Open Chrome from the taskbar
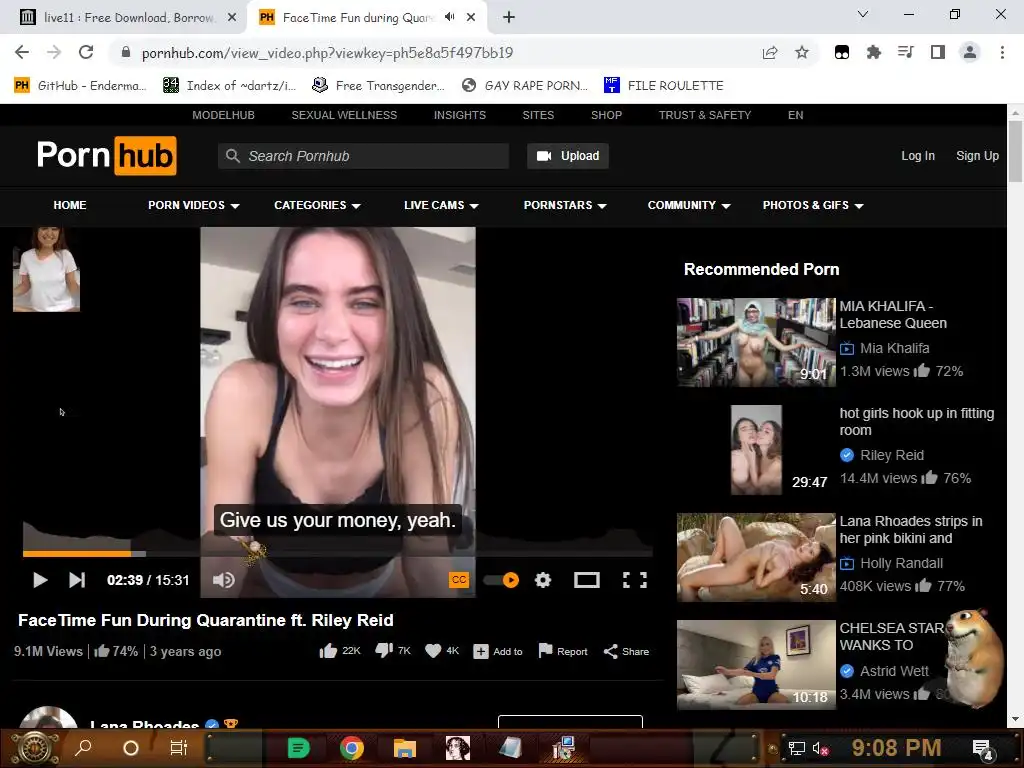The width and height of the screenshot is (1024, 768). [351, 748]
